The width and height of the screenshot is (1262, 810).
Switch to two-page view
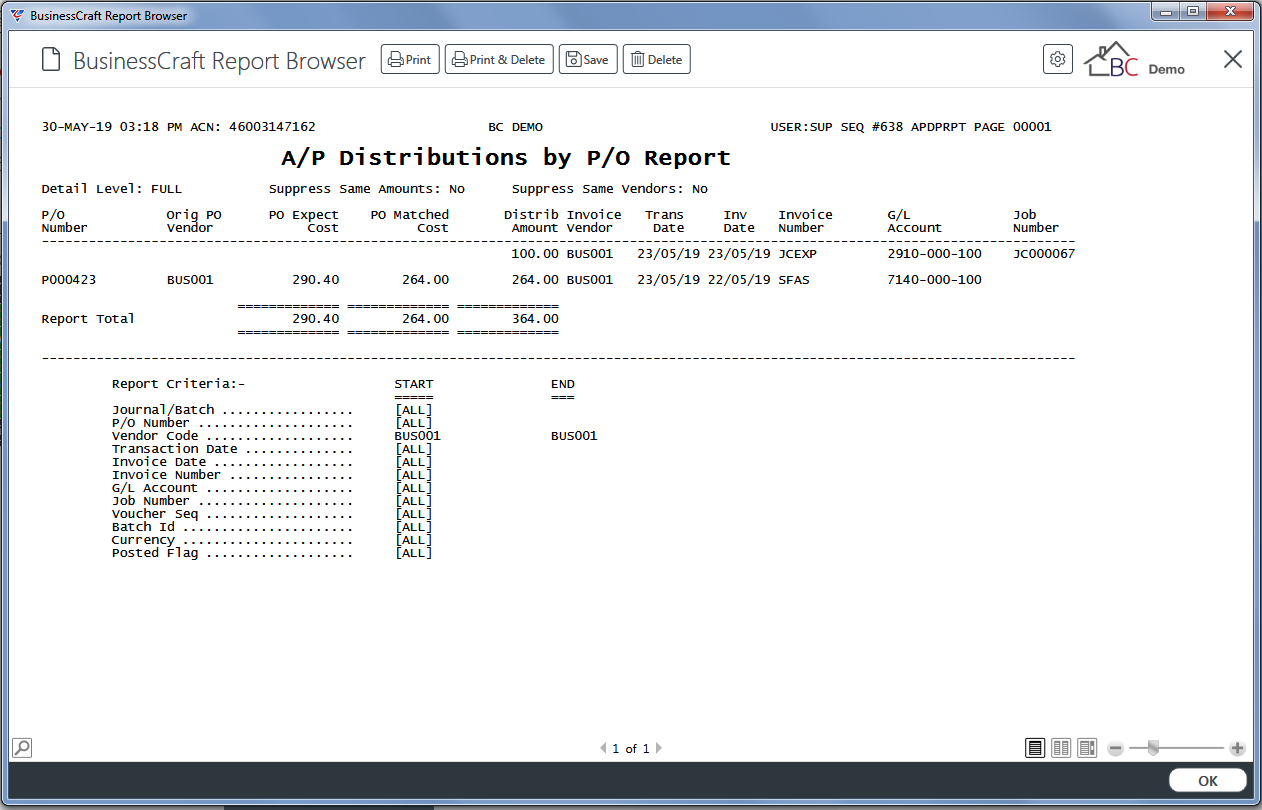coord(1061,748)
